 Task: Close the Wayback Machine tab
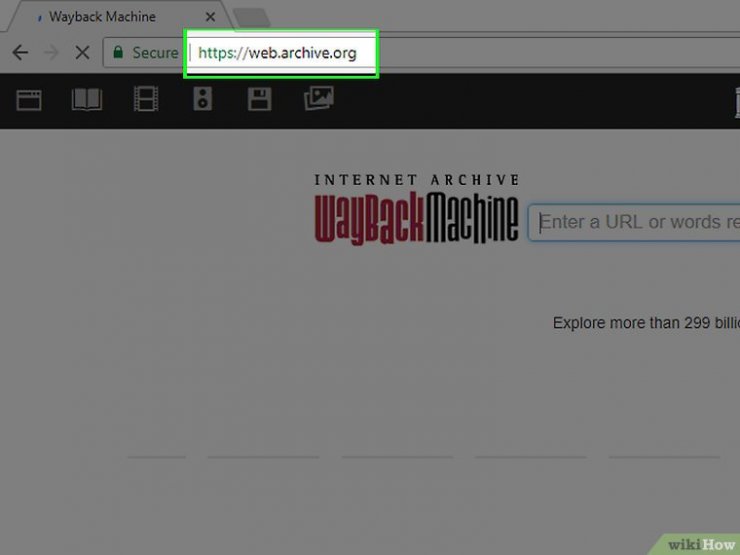point(210,17)
